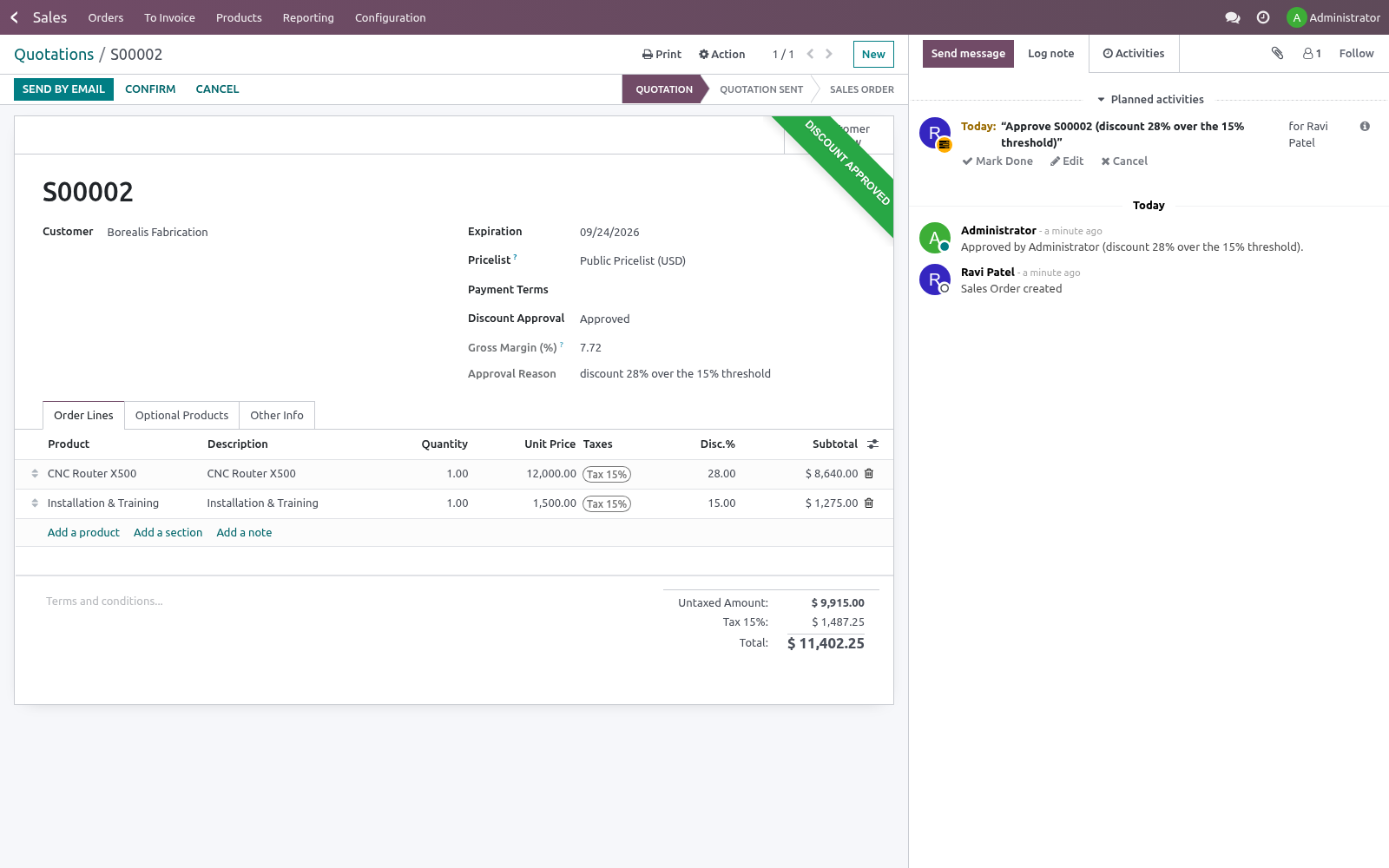
Task: Open the activities clock icon in navbar
Action: [1263, 17]
